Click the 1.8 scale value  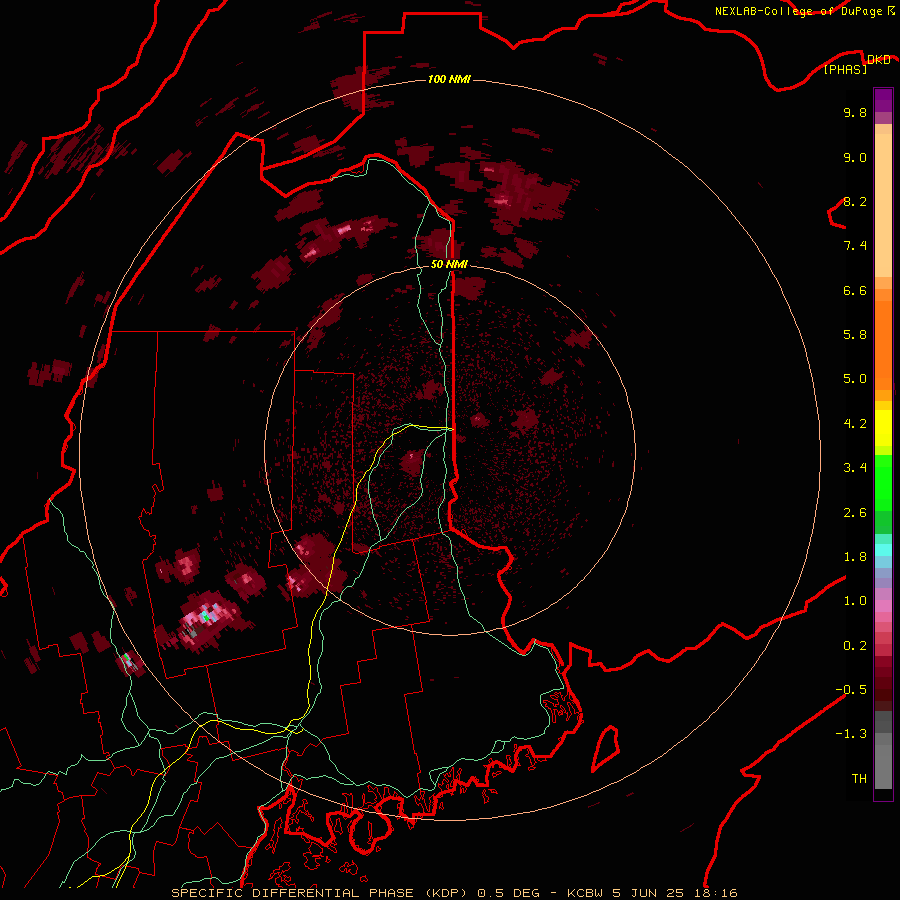(855, 557)
